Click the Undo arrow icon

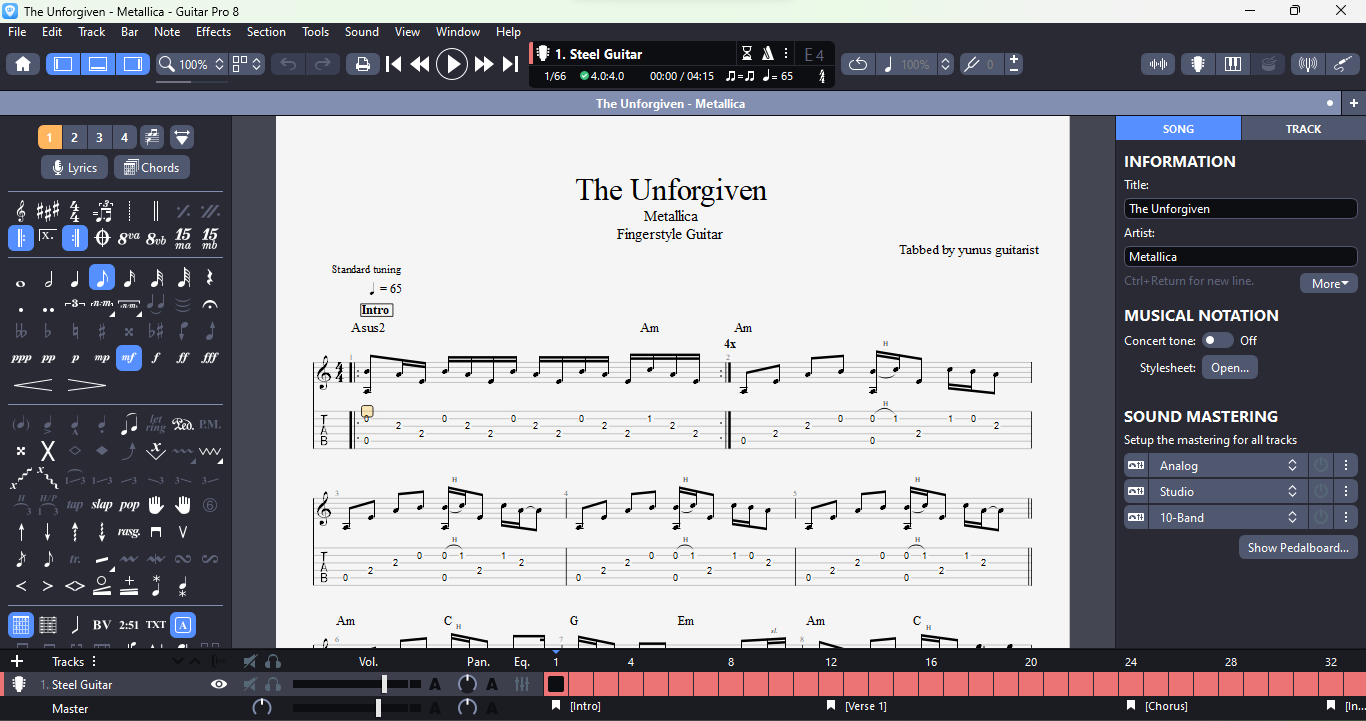point(288,64)
